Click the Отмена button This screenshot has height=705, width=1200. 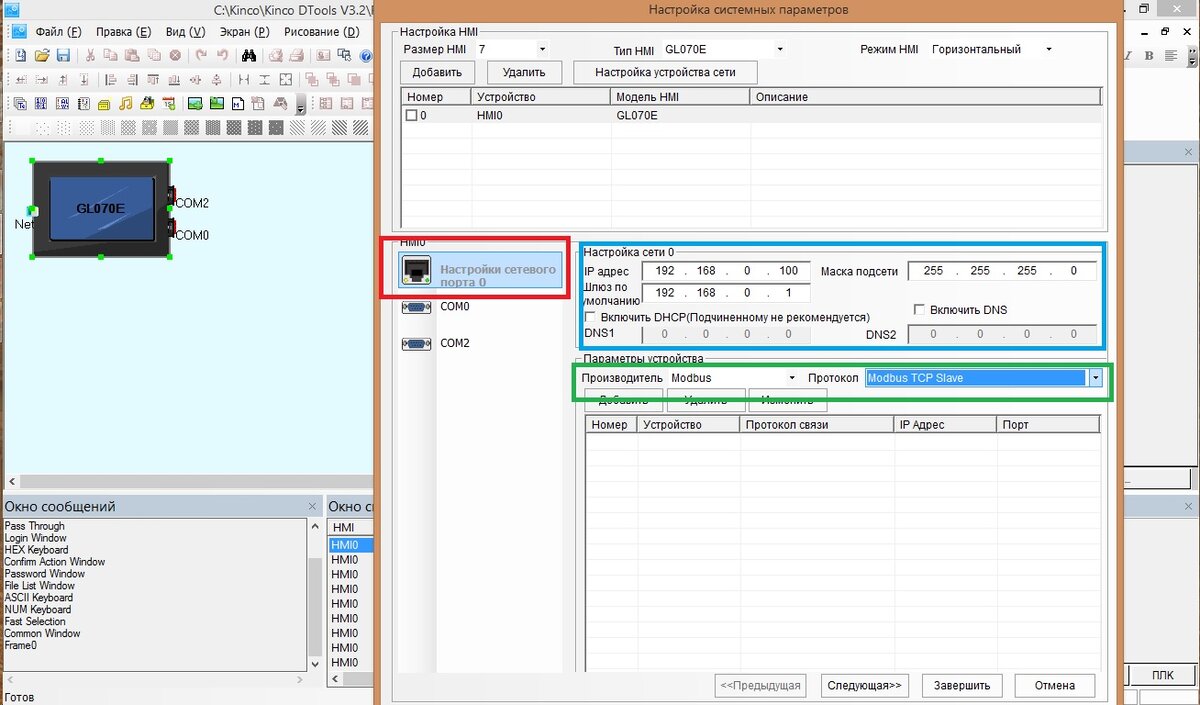tap(1055, 685)
